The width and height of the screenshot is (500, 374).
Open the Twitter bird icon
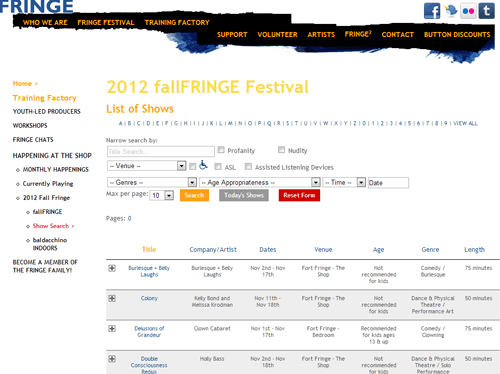(450, 11)
